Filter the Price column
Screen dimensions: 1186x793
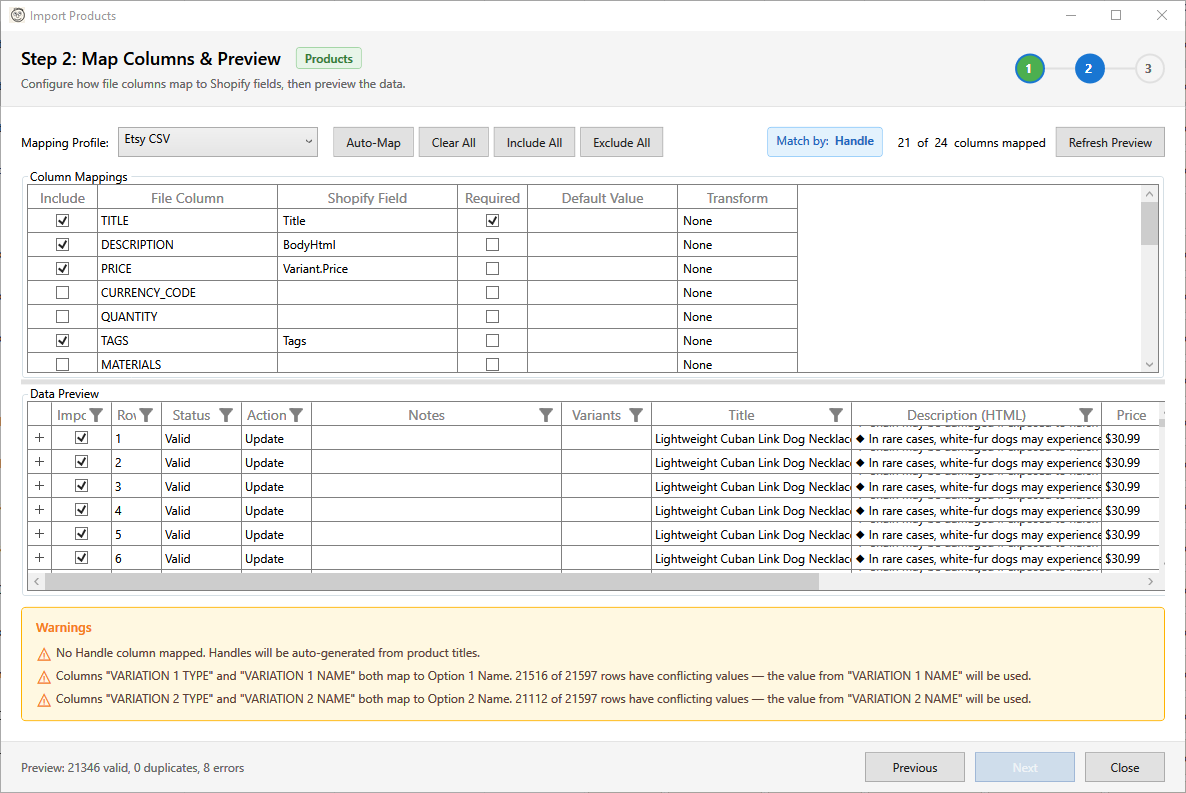click(x=1152, y=414)
